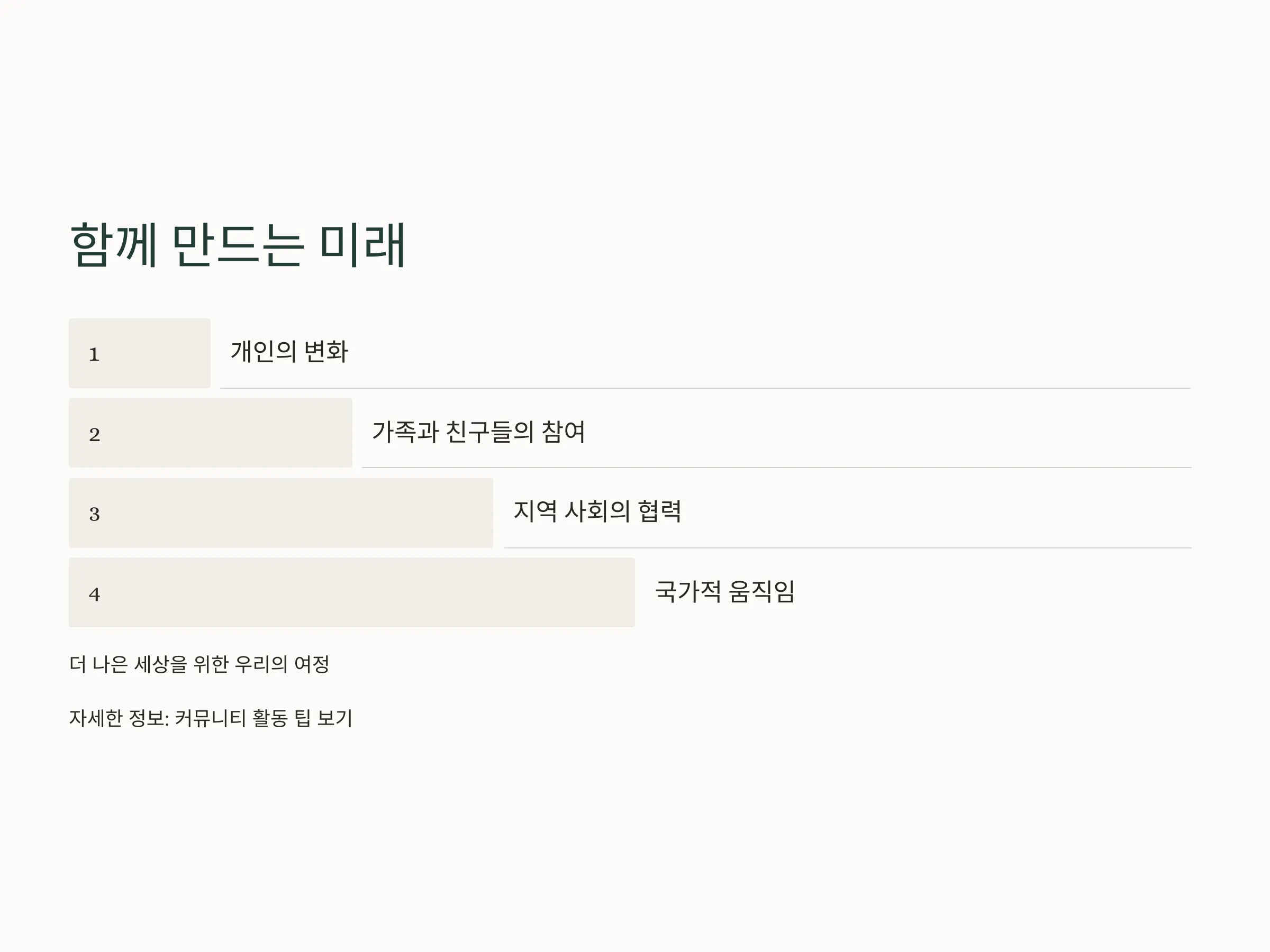Click the 자세한 정보: label text
1270x952 pixels.
point(119,718)
